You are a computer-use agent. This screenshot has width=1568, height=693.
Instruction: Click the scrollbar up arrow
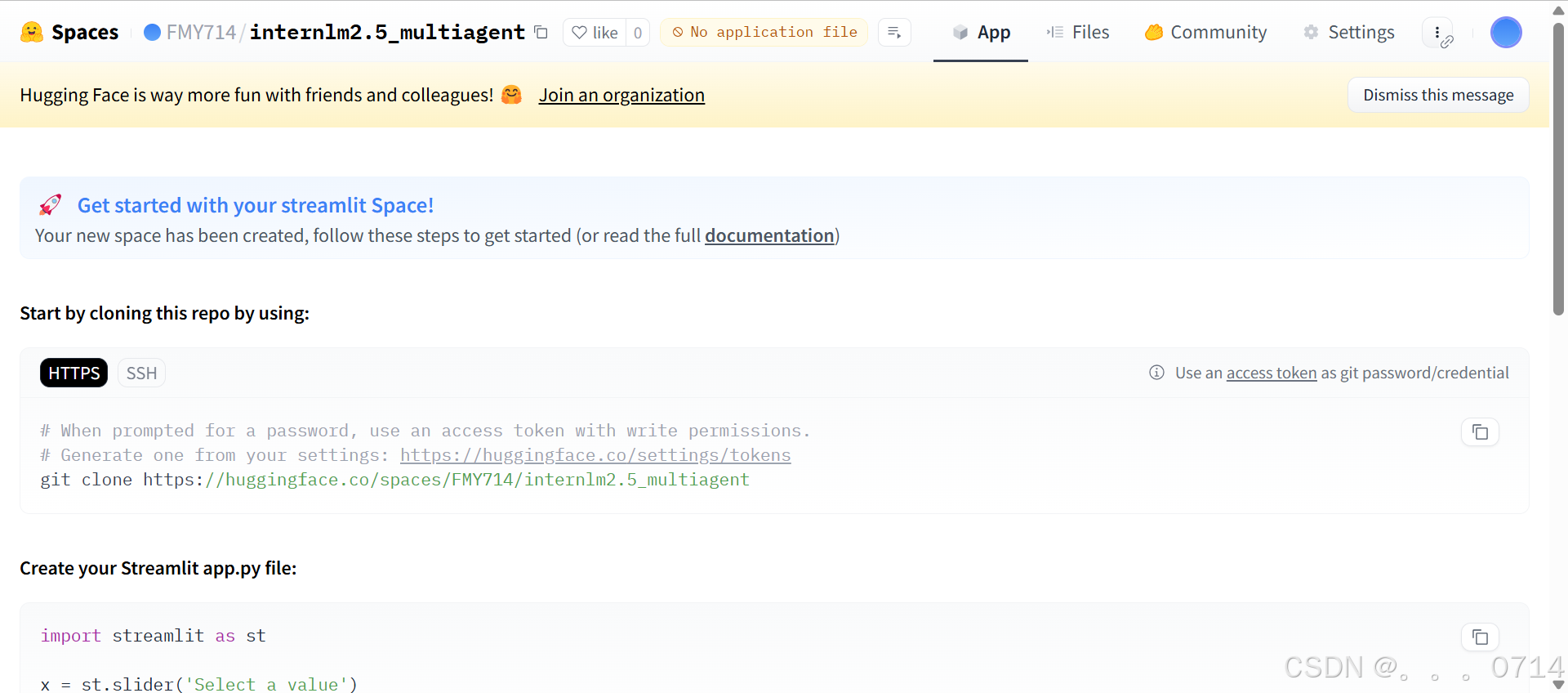1558,10
